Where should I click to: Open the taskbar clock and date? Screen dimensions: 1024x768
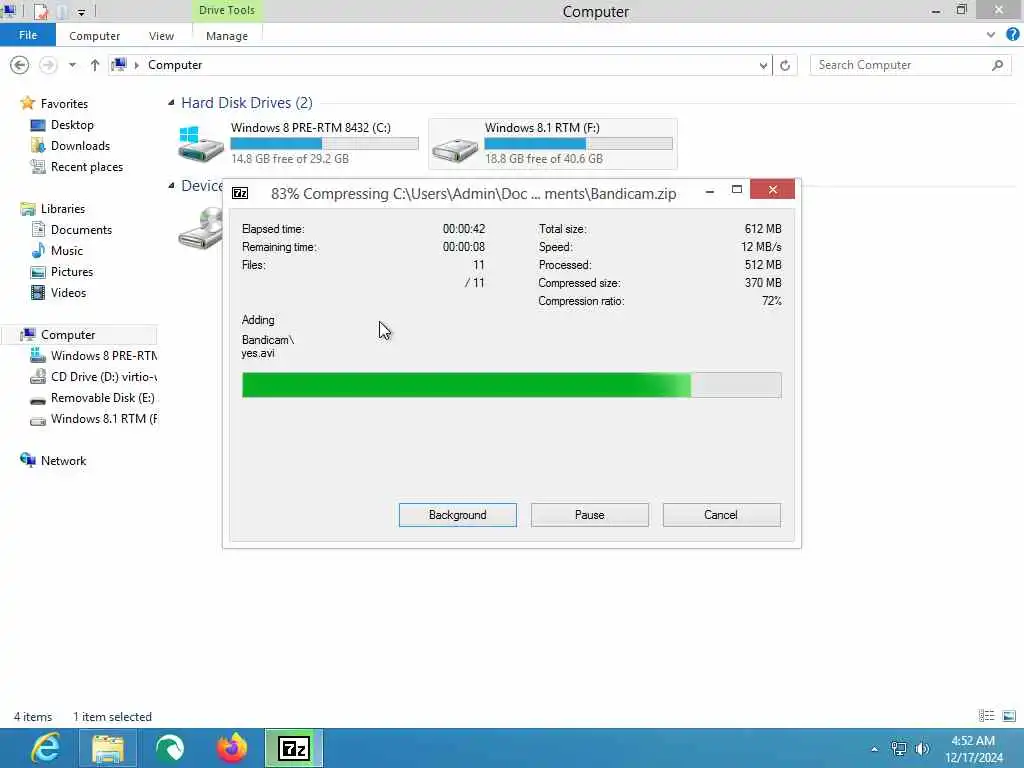click(x=973, y=749)
